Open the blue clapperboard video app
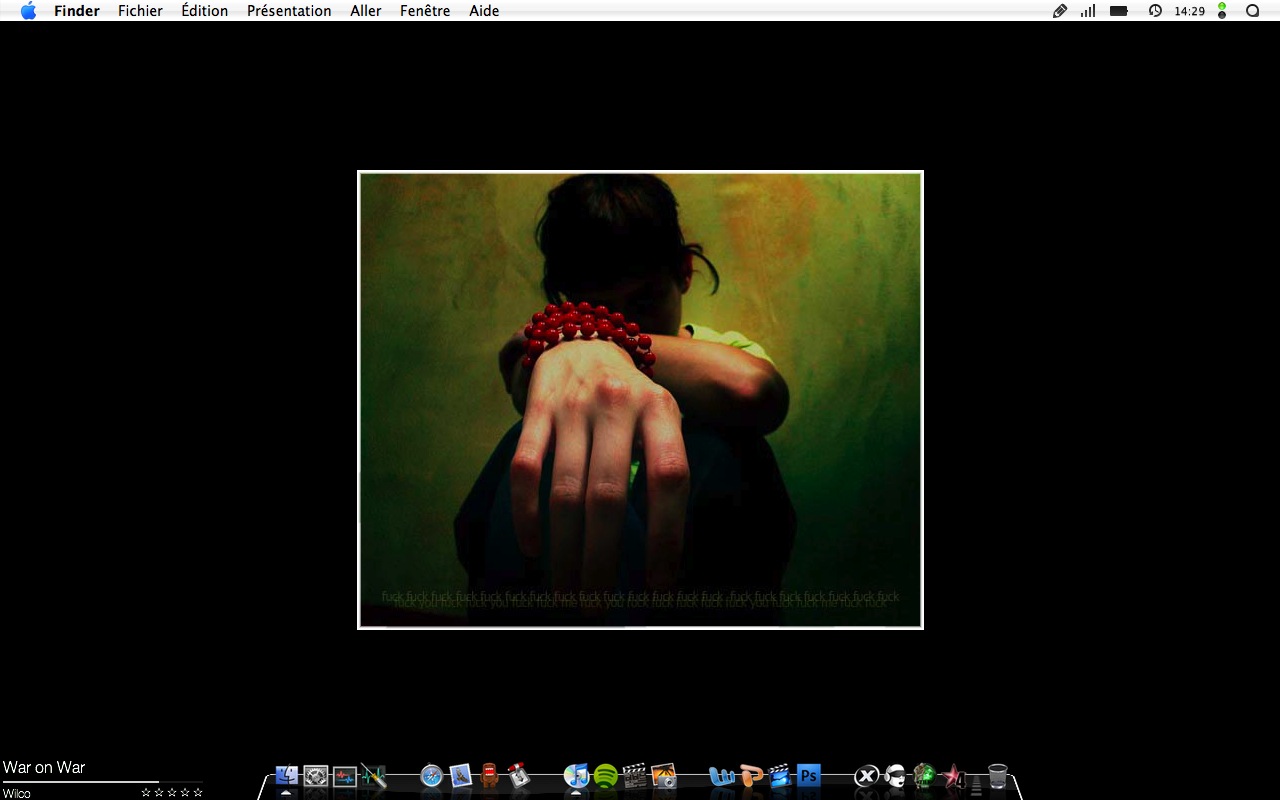Image resolution: width=1280 pixels, height=800 pixels. coord(780,776)
